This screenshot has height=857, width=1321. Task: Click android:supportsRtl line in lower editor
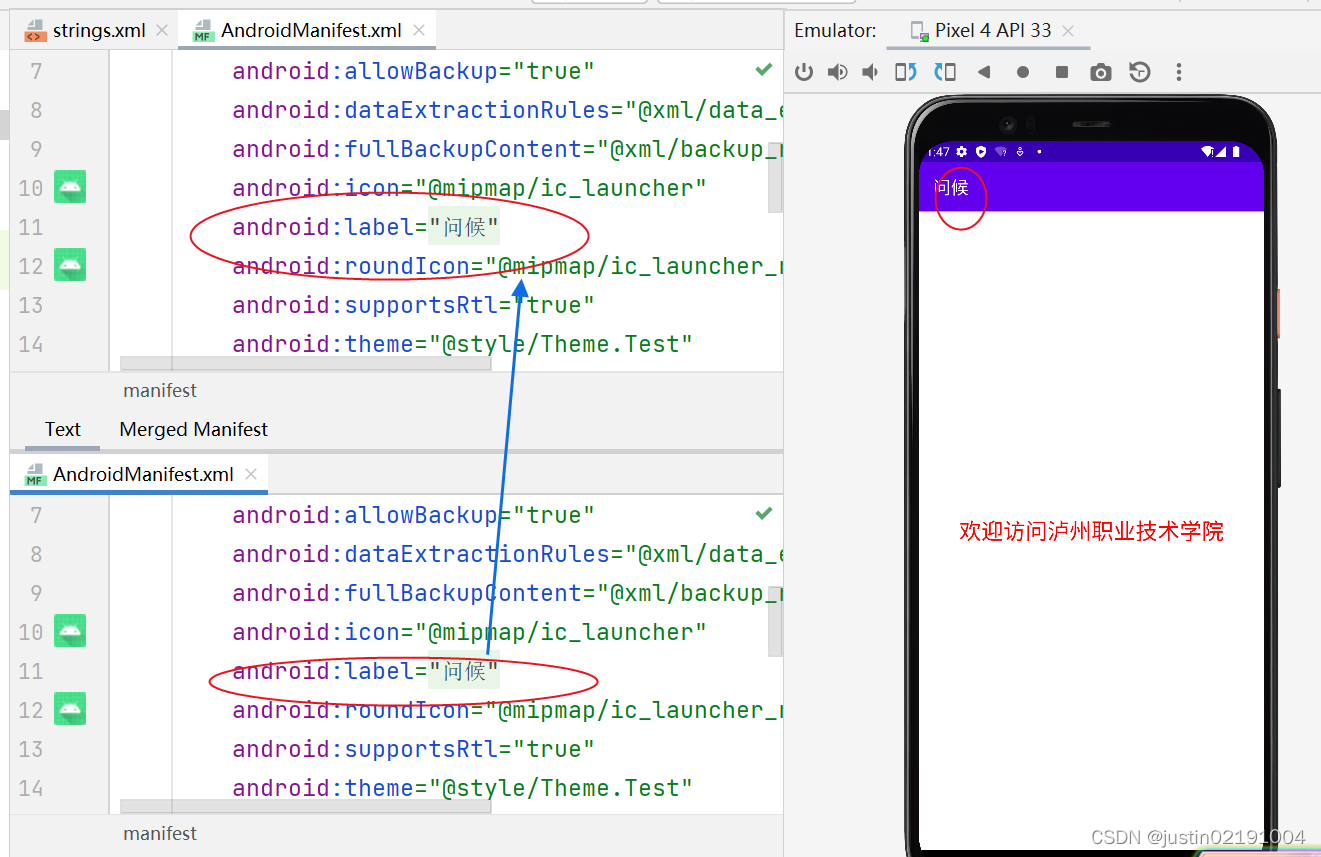[x=414, y=749]
